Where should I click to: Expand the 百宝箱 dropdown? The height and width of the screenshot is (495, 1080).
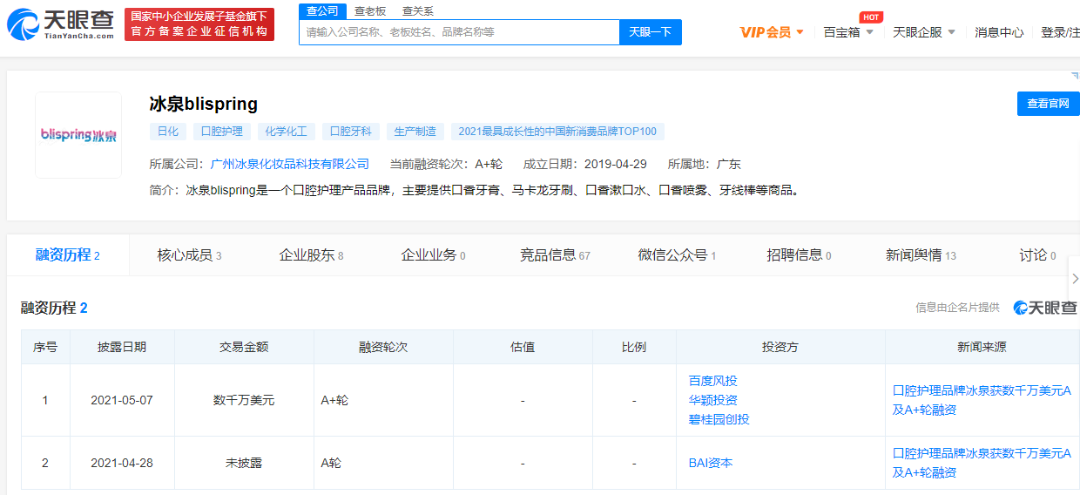pyautogui.click(x=848, y=32)
